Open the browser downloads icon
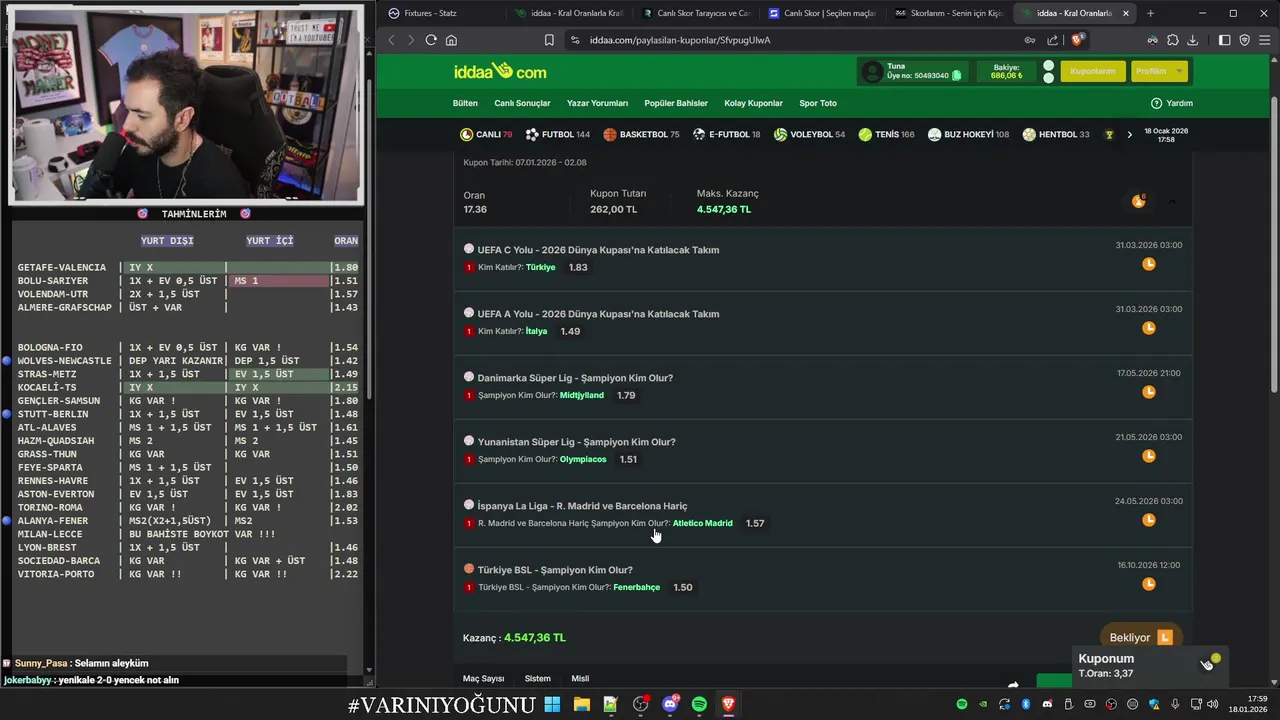Screen dimensions: 1280x720 click(1193, 40)
